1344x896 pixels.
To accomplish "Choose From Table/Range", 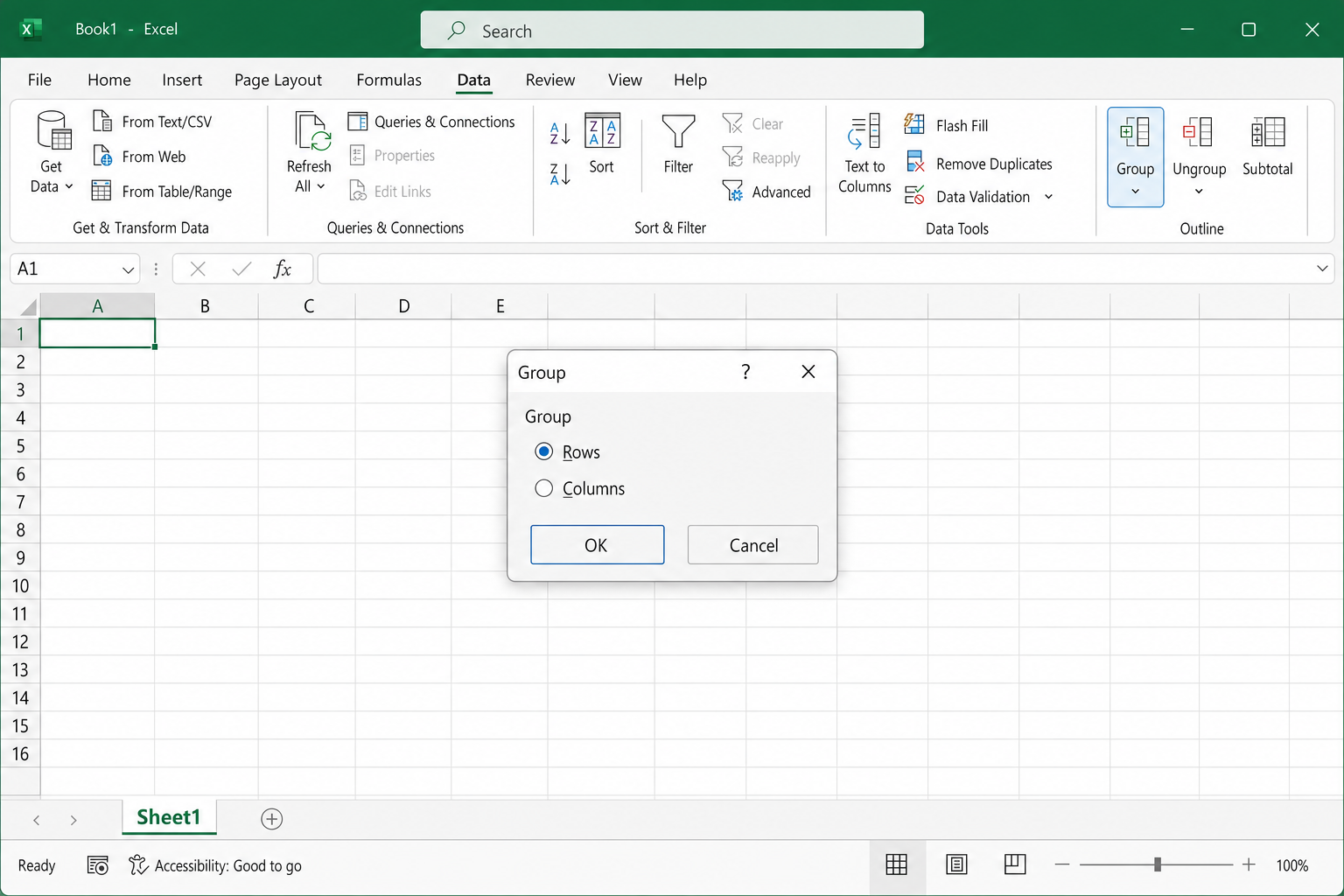I will (x=163, y=192).
